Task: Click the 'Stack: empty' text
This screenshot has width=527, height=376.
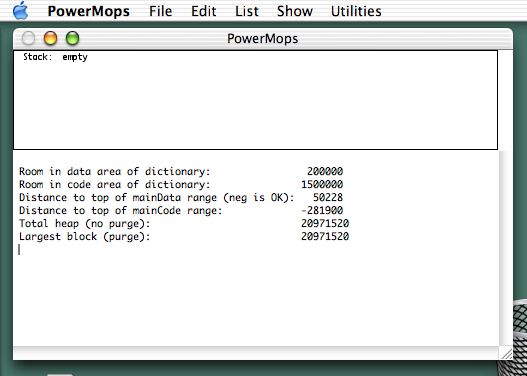Action: coord(55,57)
